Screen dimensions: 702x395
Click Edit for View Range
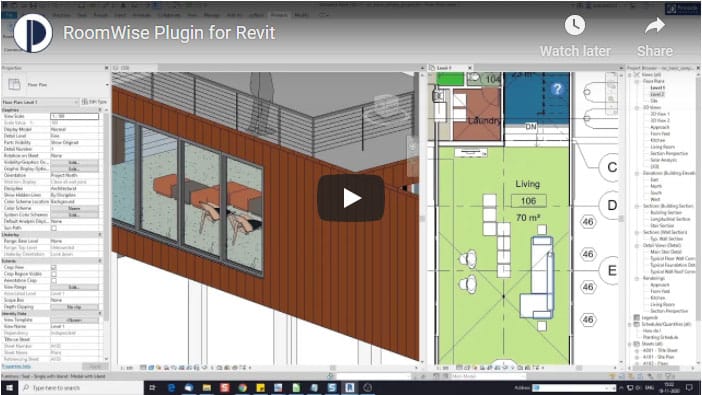(x=74, y=287)
